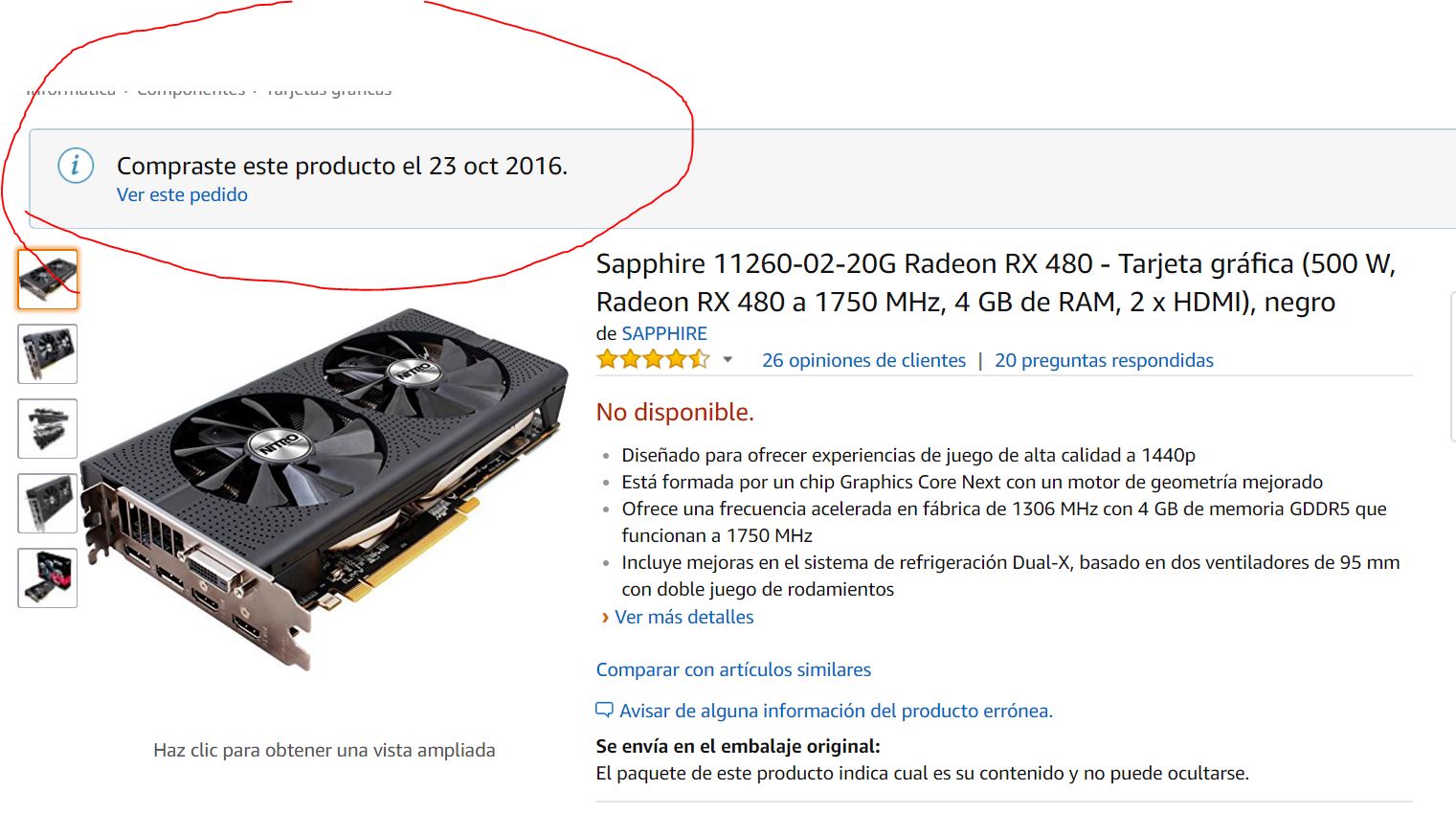Viewport: 1456px width, 837px height.
Task: Open '20 preguntas respondidas' link
Action: [x=1104, y=360]
